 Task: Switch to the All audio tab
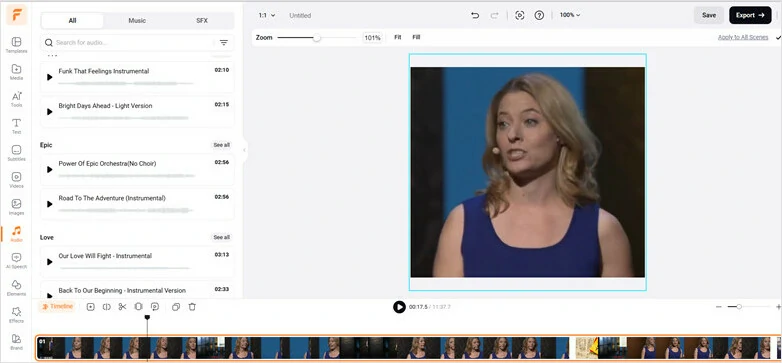click(72, 21)
